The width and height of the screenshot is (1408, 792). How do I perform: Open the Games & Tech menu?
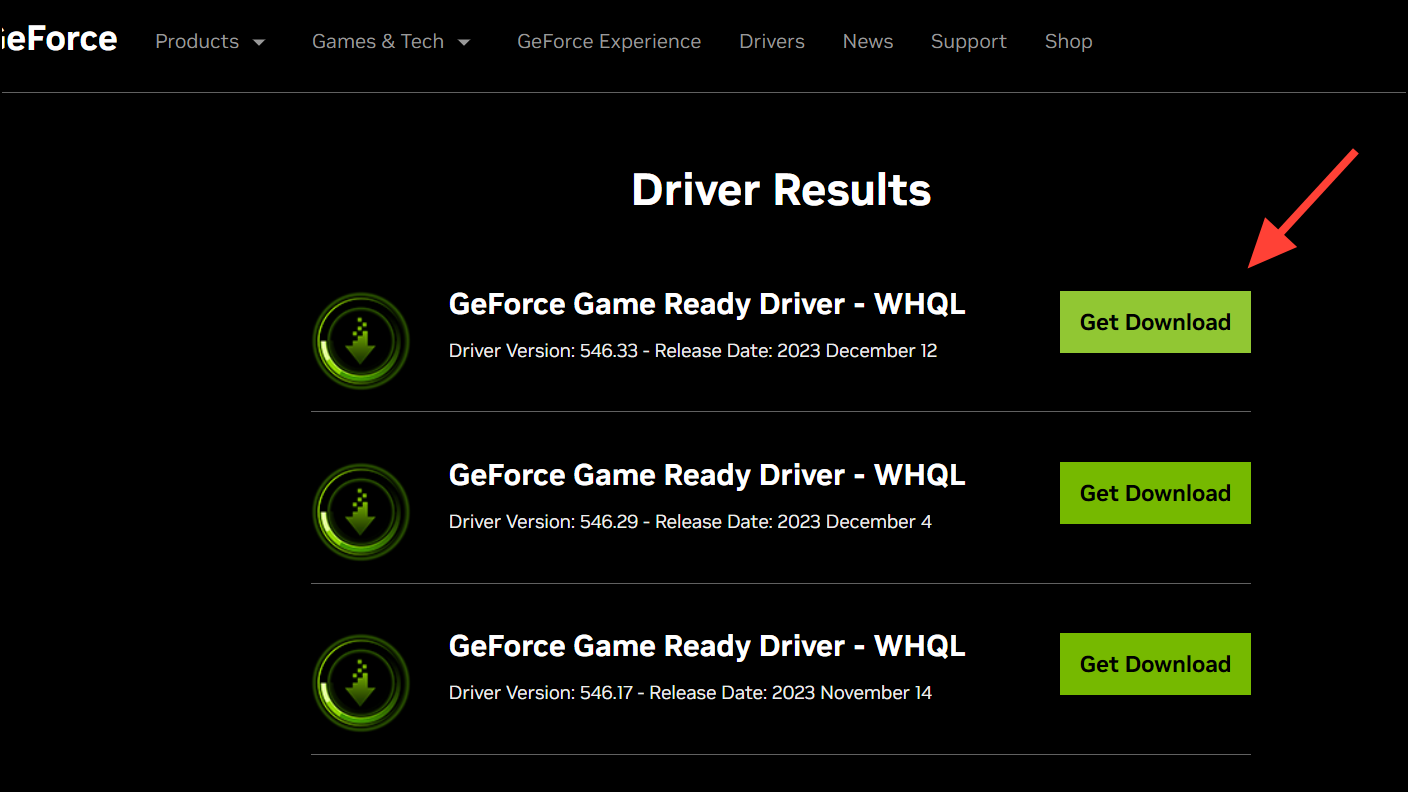pyautogui.click(x=378, y=41)
